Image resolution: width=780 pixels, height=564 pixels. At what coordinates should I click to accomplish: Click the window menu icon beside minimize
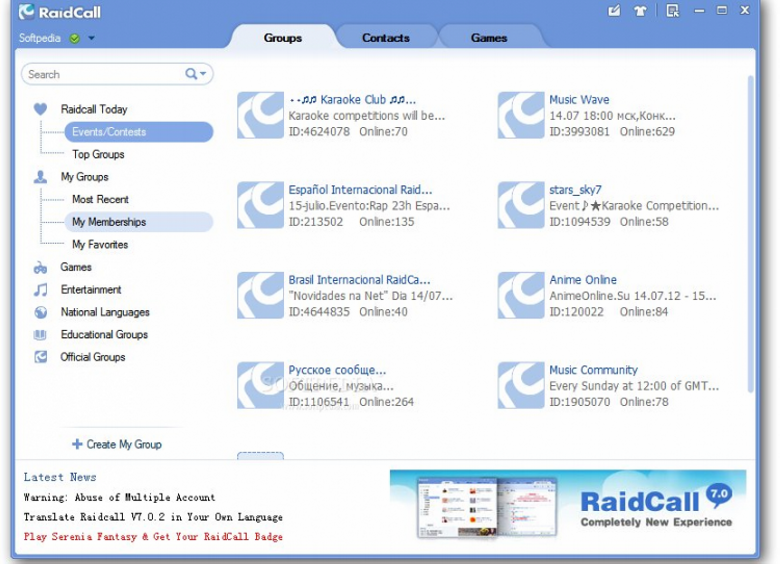pyautogui.click(x=673, y=10)
